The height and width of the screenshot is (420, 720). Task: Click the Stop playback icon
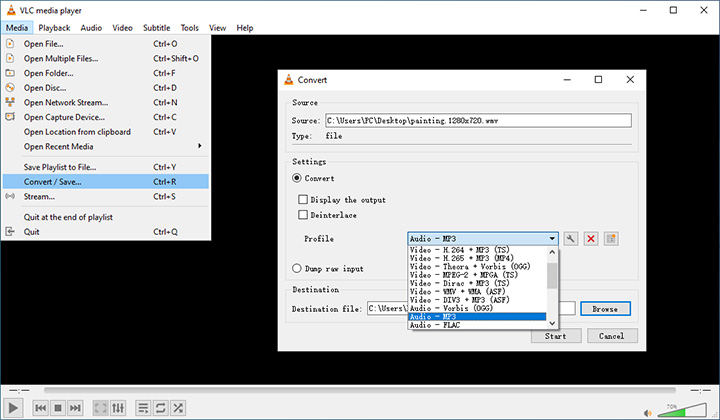click(58, 408)
